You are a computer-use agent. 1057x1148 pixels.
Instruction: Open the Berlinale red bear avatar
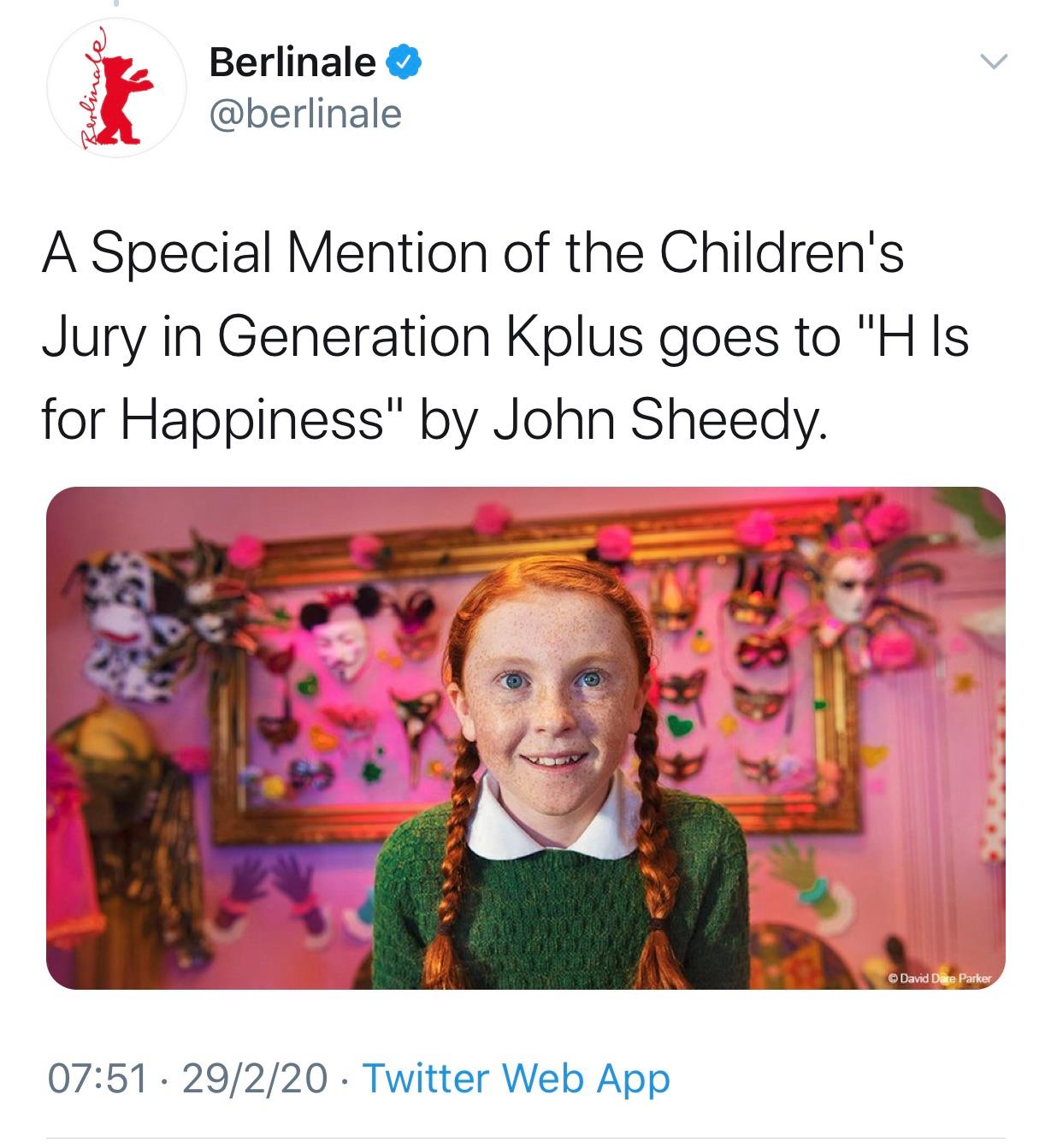[117, 88]
